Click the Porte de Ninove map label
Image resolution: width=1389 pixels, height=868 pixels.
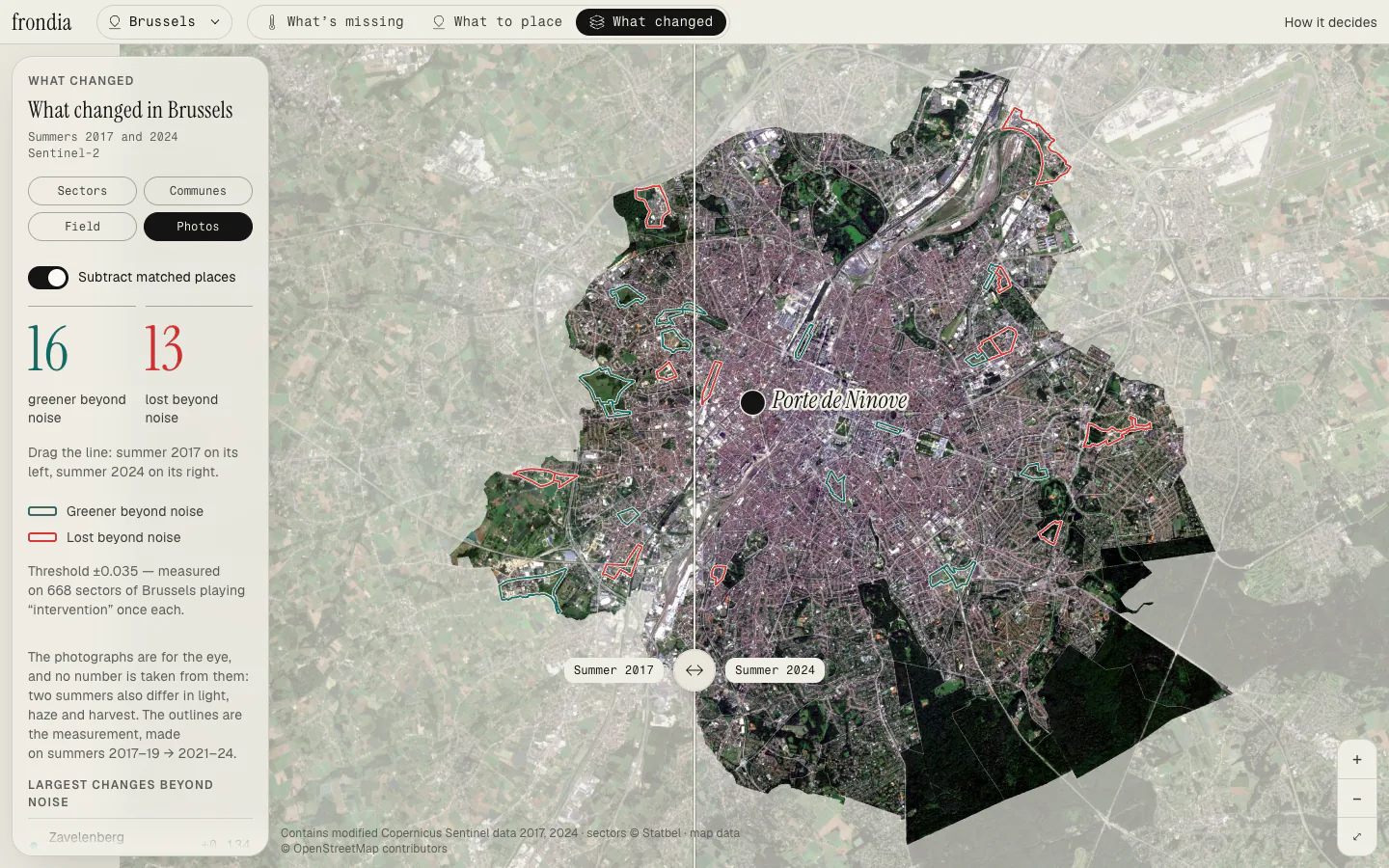click(x=839, y=400)
